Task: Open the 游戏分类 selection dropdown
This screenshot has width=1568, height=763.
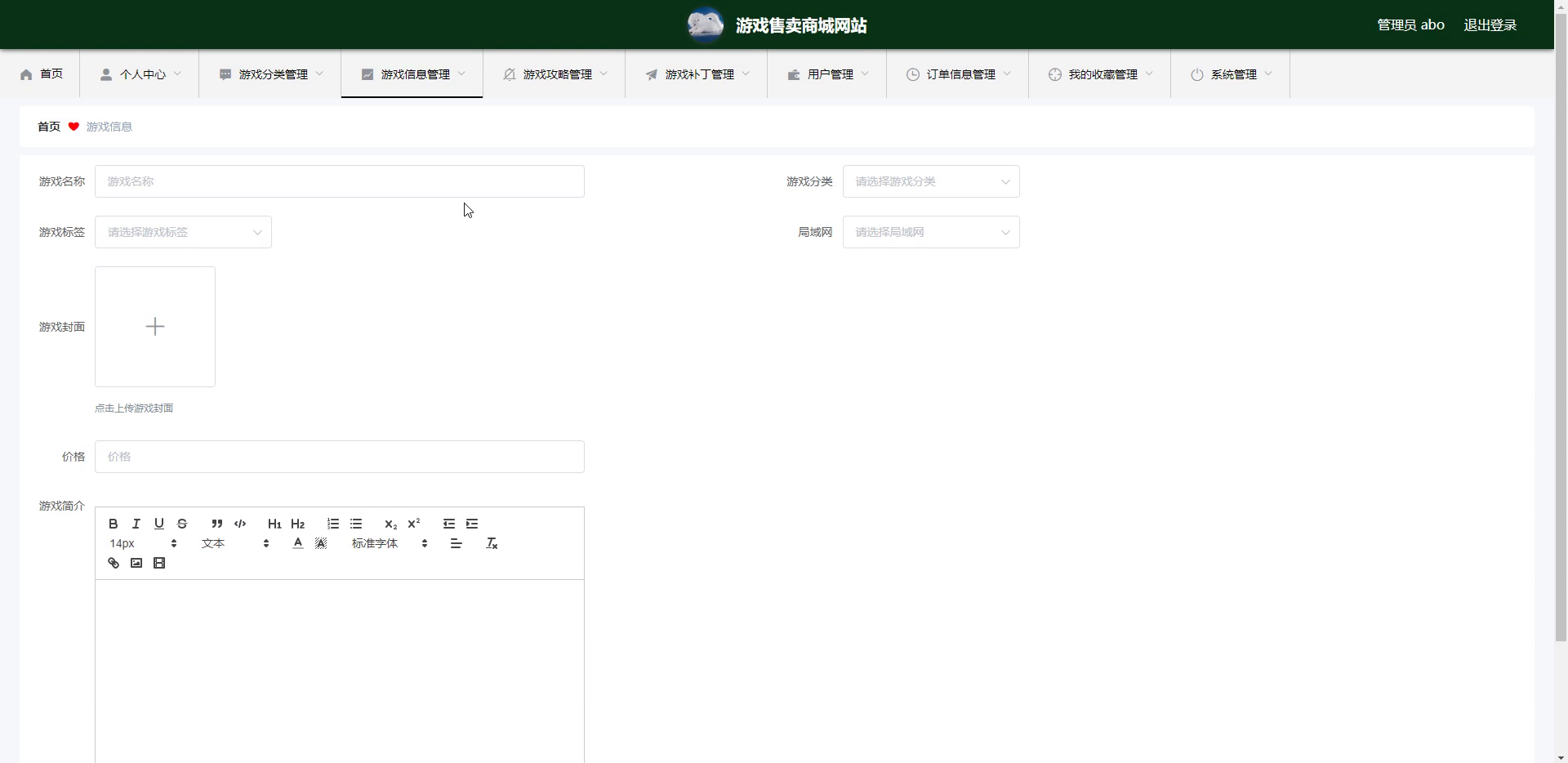Action: tap(931, 181)
